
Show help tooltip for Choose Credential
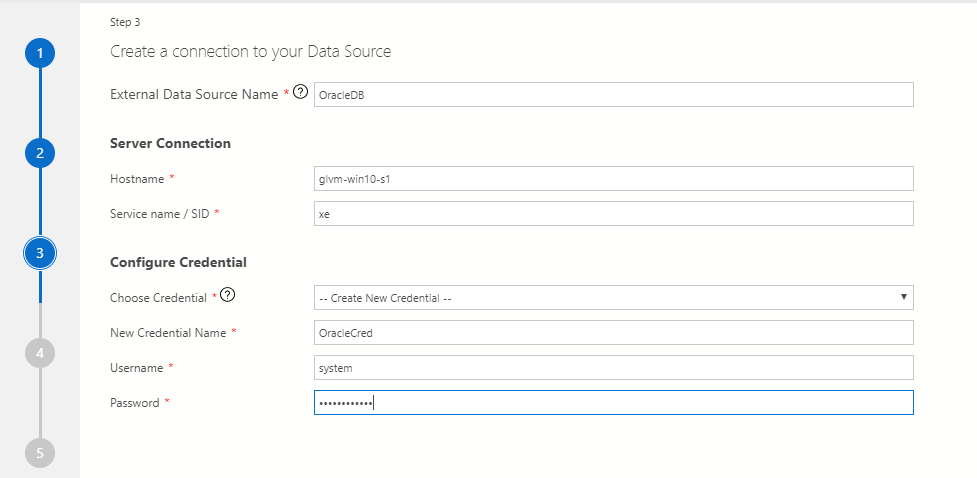point(229,296)
